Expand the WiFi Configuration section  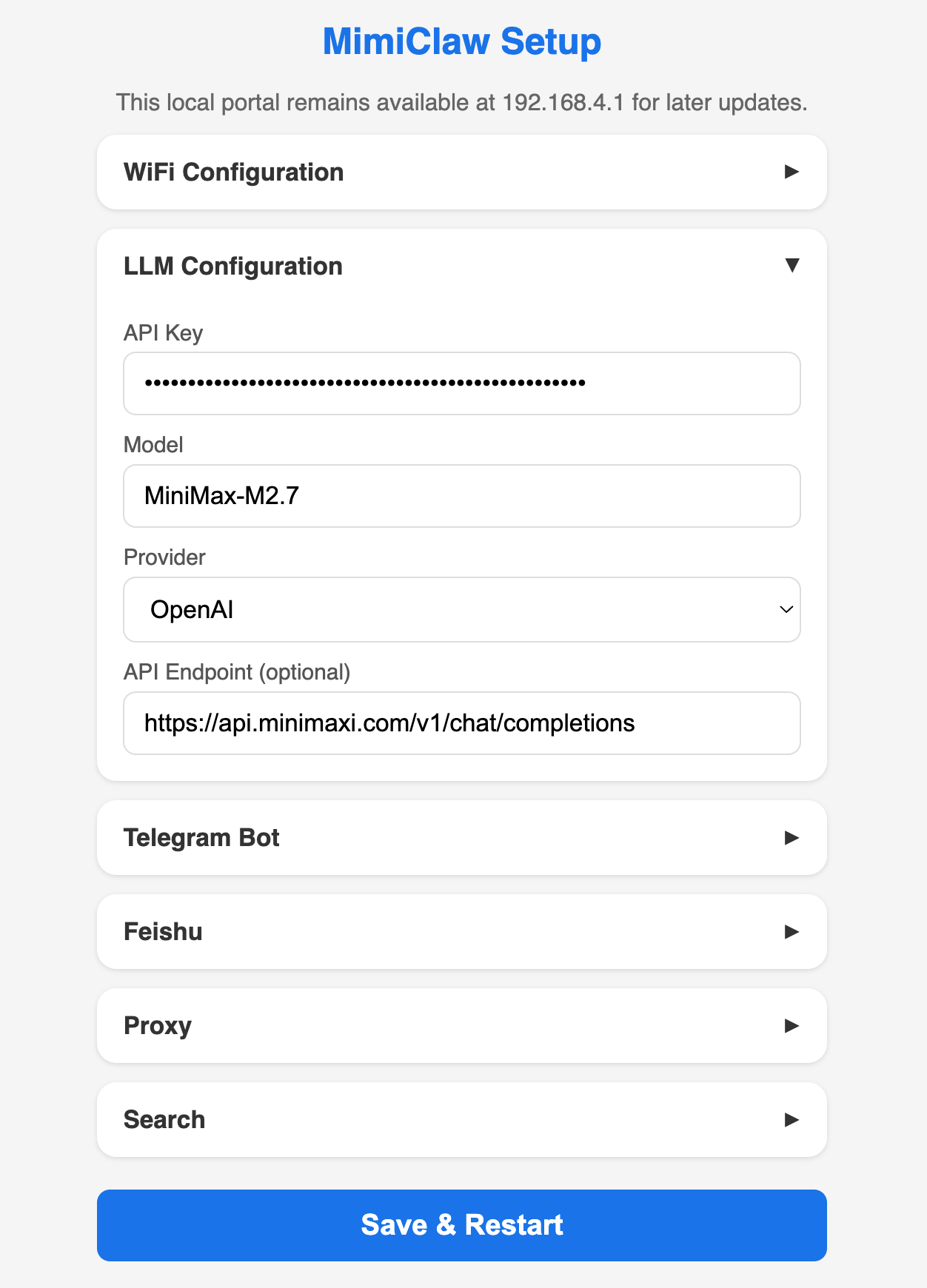coord(461,172)
